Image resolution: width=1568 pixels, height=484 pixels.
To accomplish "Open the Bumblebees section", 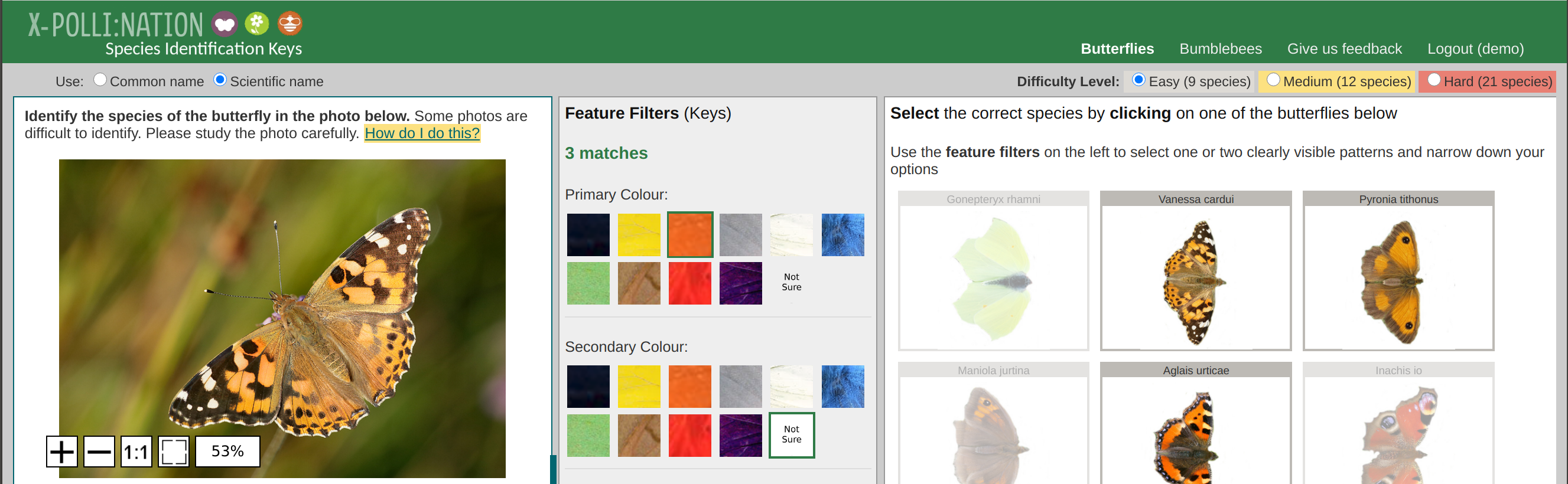I will pyautogui.click(x=1221, y=48).
